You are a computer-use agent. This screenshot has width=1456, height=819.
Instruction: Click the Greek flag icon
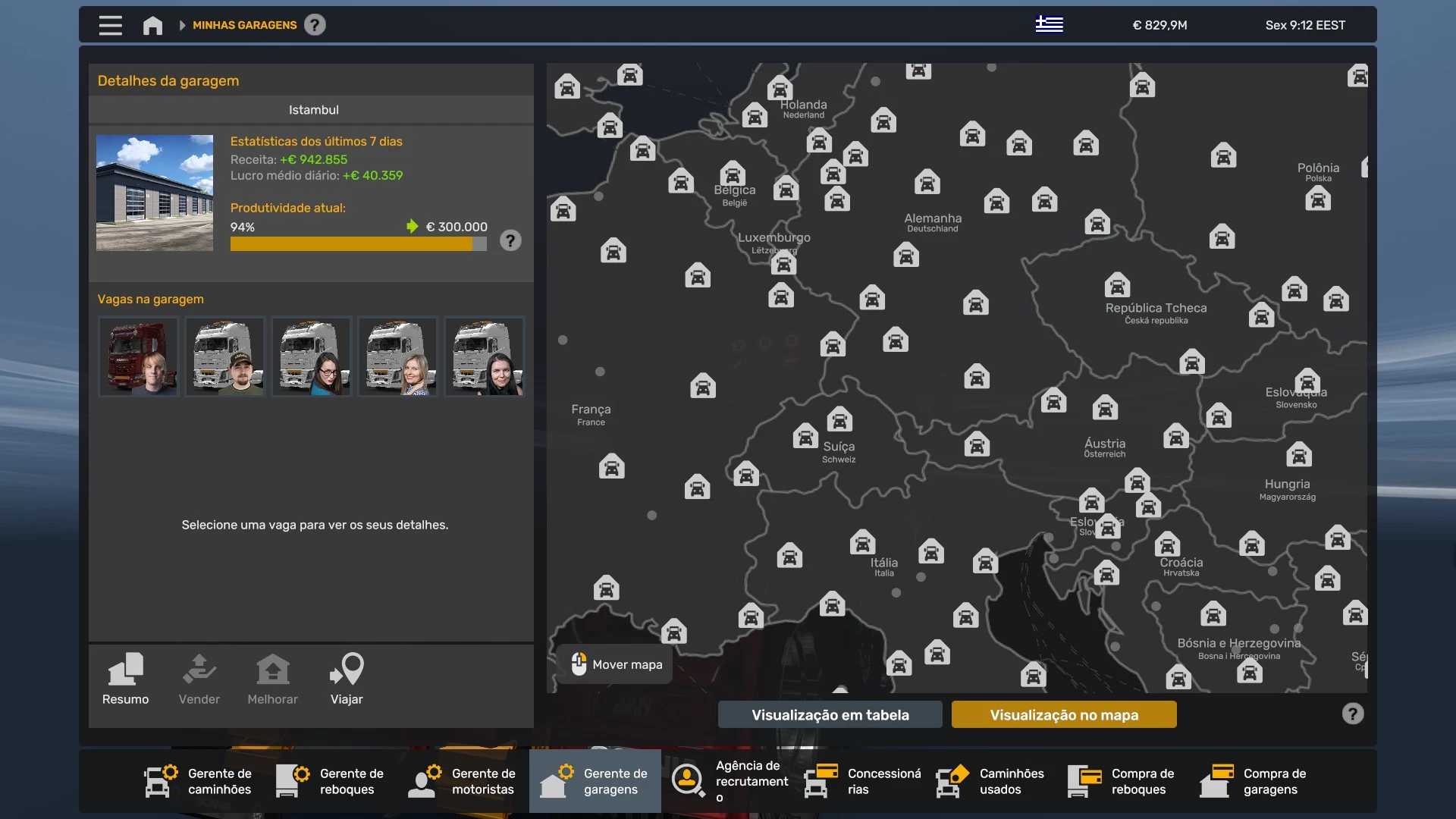pos(1049,24)
